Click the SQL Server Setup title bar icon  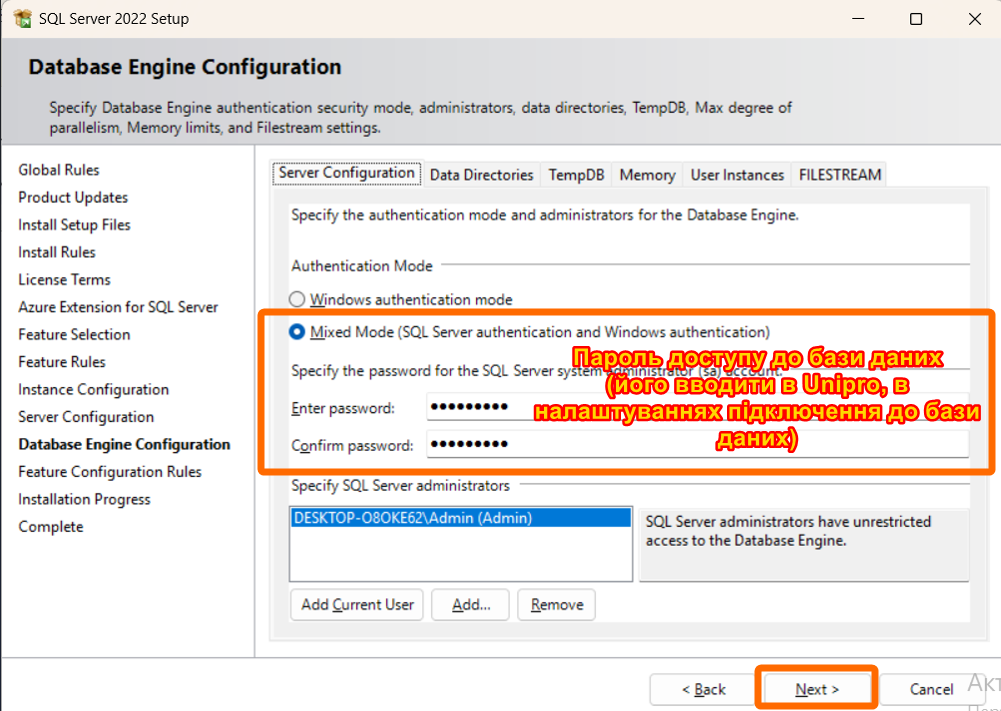(x=22, y=19)
